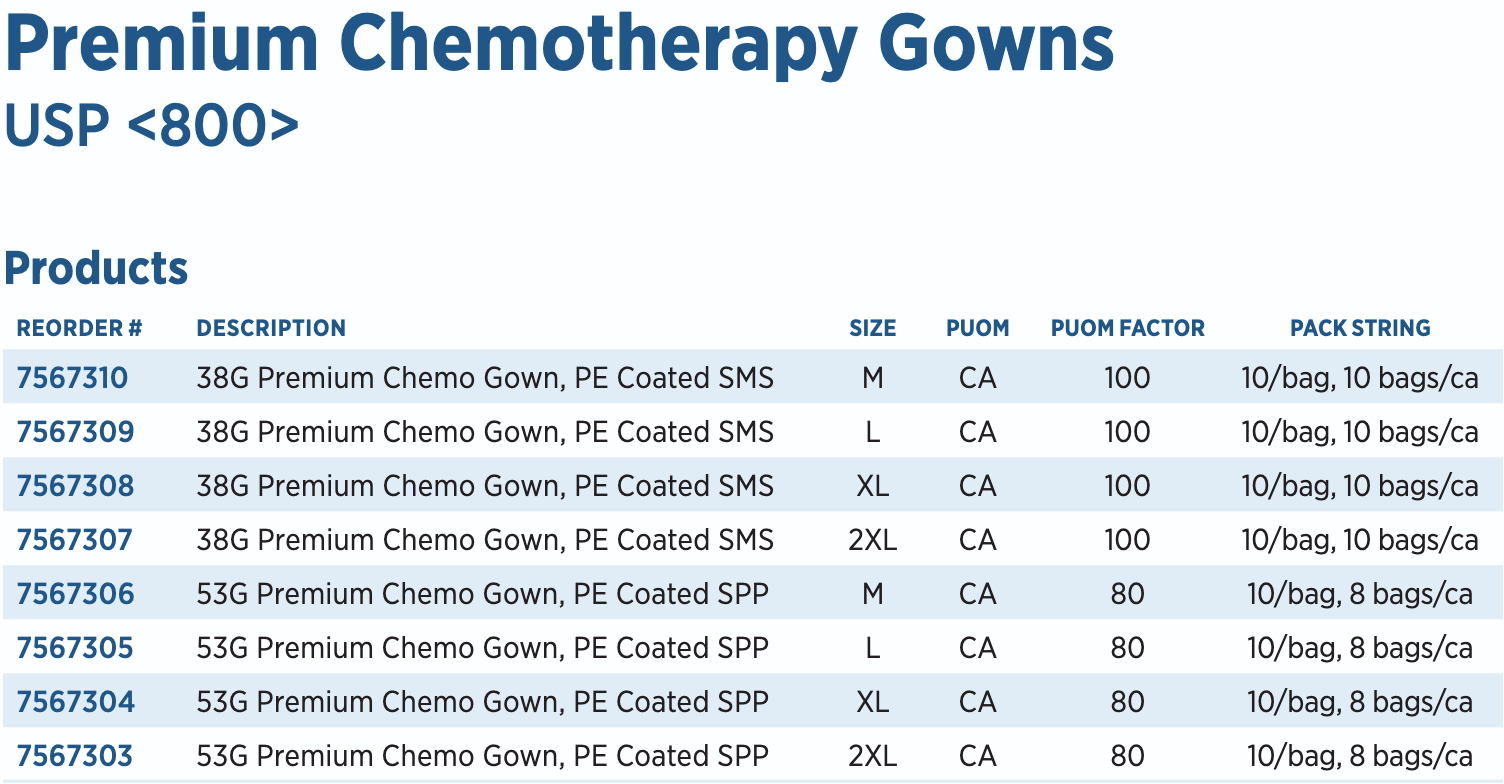This screenshot has height=784, width=1504.
Task: Click the pack string for item 7567306
Action: coord(1360,594)
